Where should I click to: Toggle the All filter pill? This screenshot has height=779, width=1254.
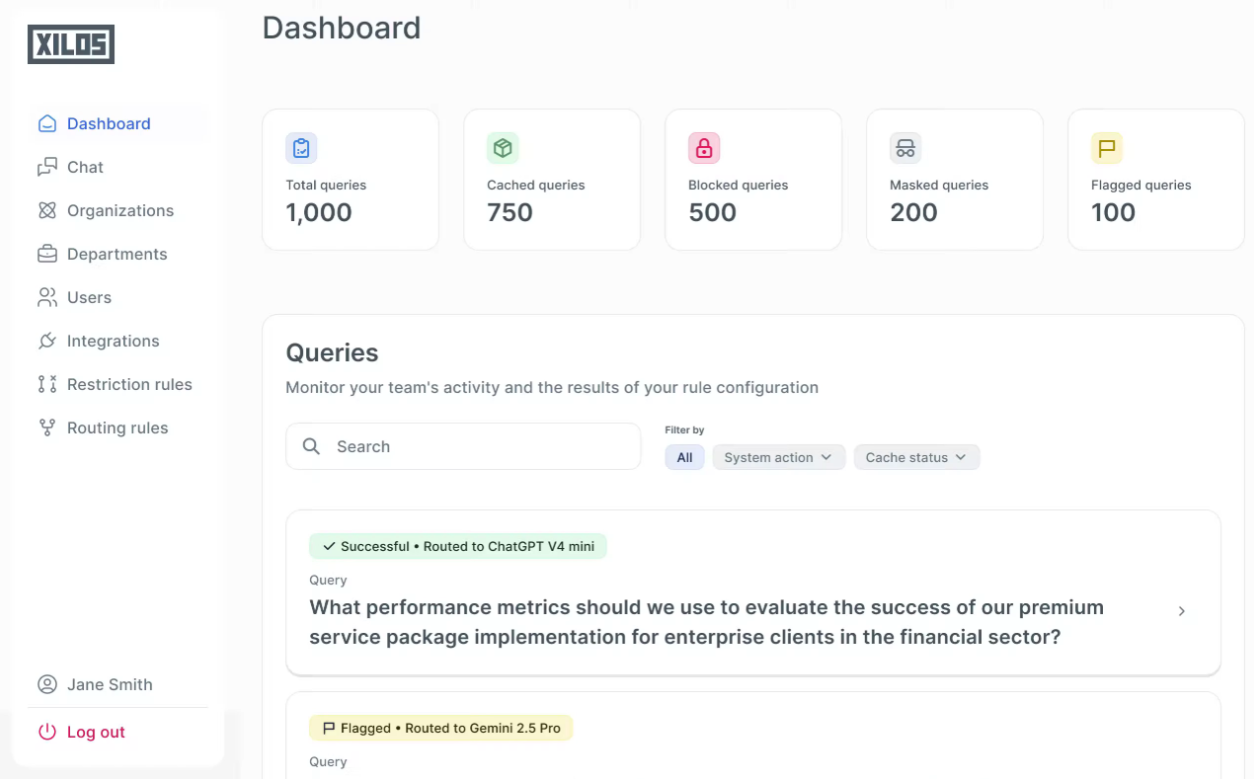pyautogui.click(x=684, y=457)
